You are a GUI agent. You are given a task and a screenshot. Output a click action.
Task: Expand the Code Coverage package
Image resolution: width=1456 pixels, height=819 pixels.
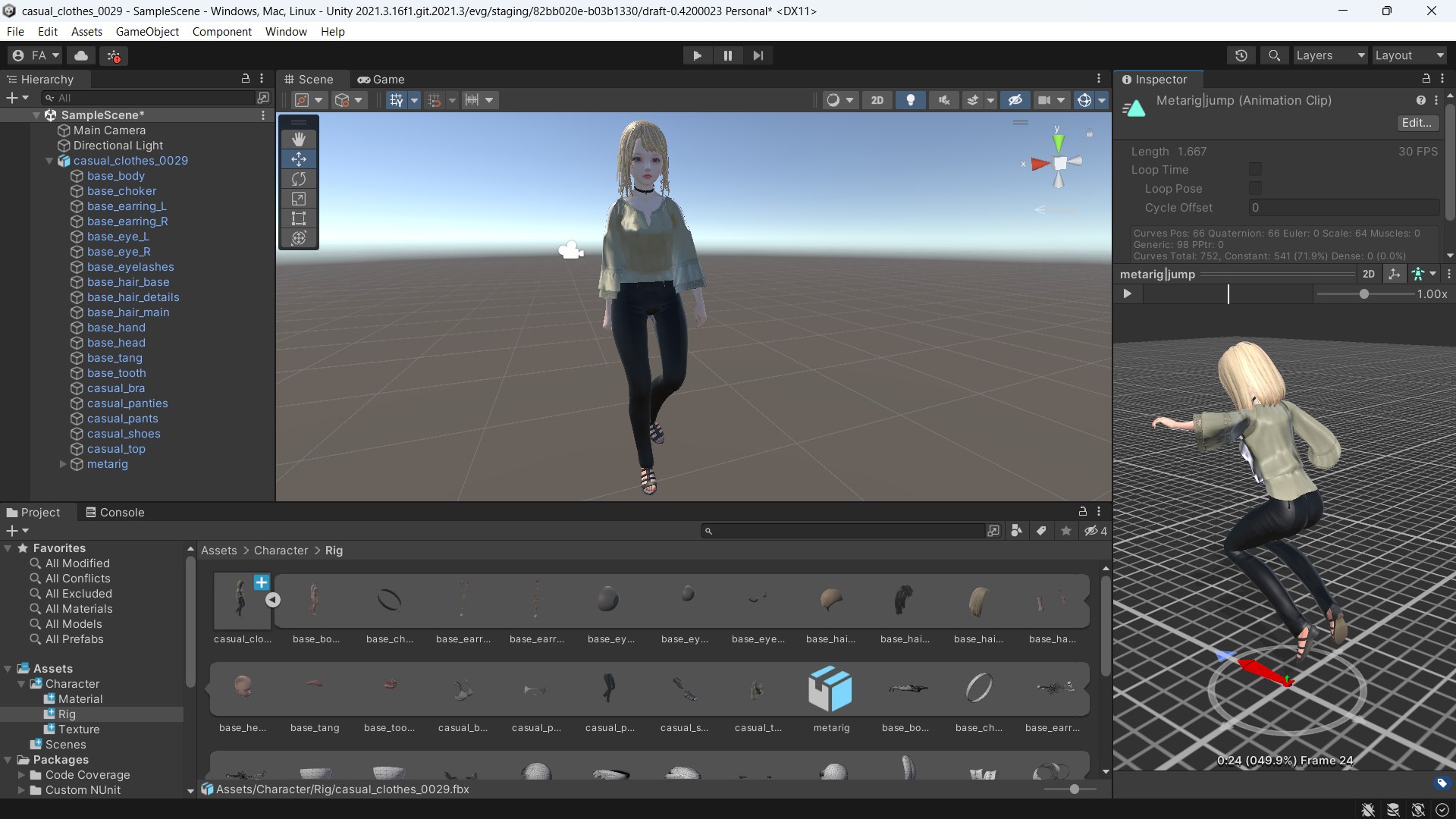tap(21, 775)
